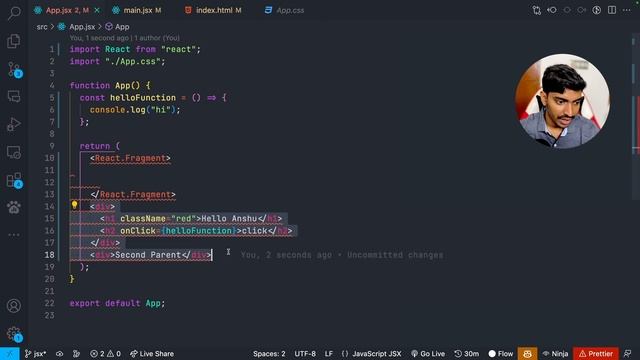The height and width of the screenshot is (360, 640).
Task: Toggle Flow in status bar
Action: click(500, 353)
